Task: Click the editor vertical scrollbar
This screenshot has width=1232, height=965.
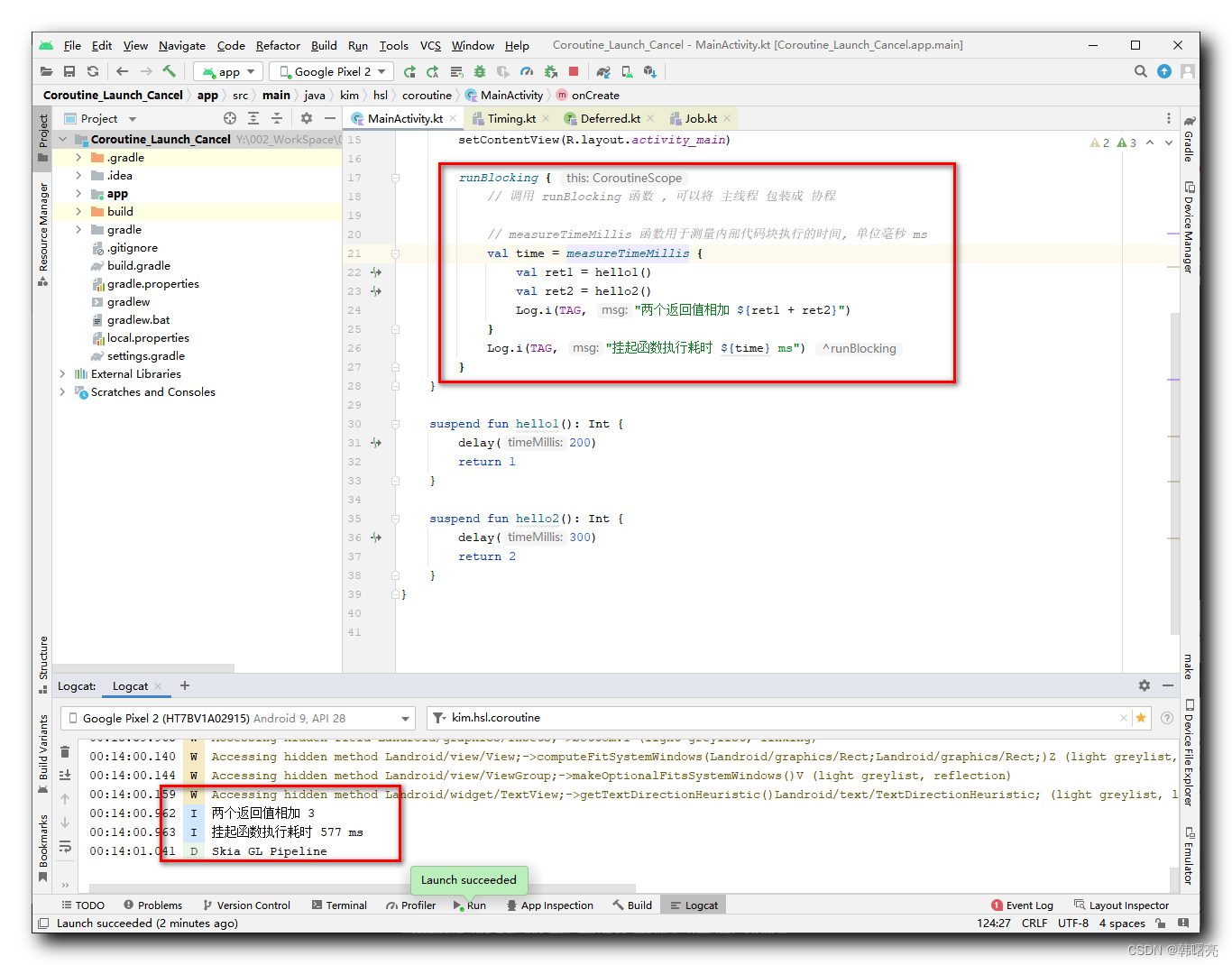Action: 1174,472
